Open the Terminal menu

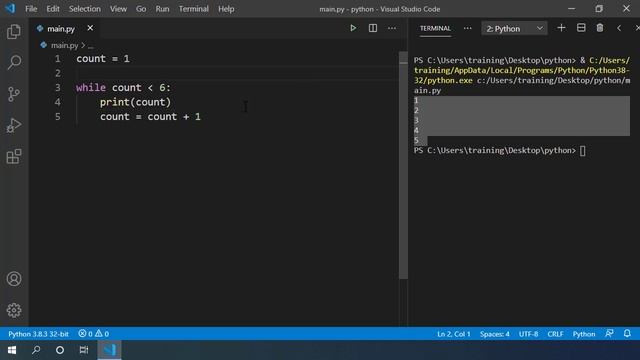coord(193,9)
